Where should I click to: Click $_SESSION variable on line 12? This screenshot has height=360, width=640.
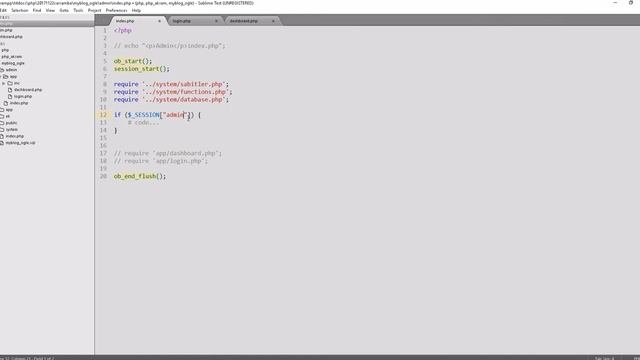tap(143, 115)
